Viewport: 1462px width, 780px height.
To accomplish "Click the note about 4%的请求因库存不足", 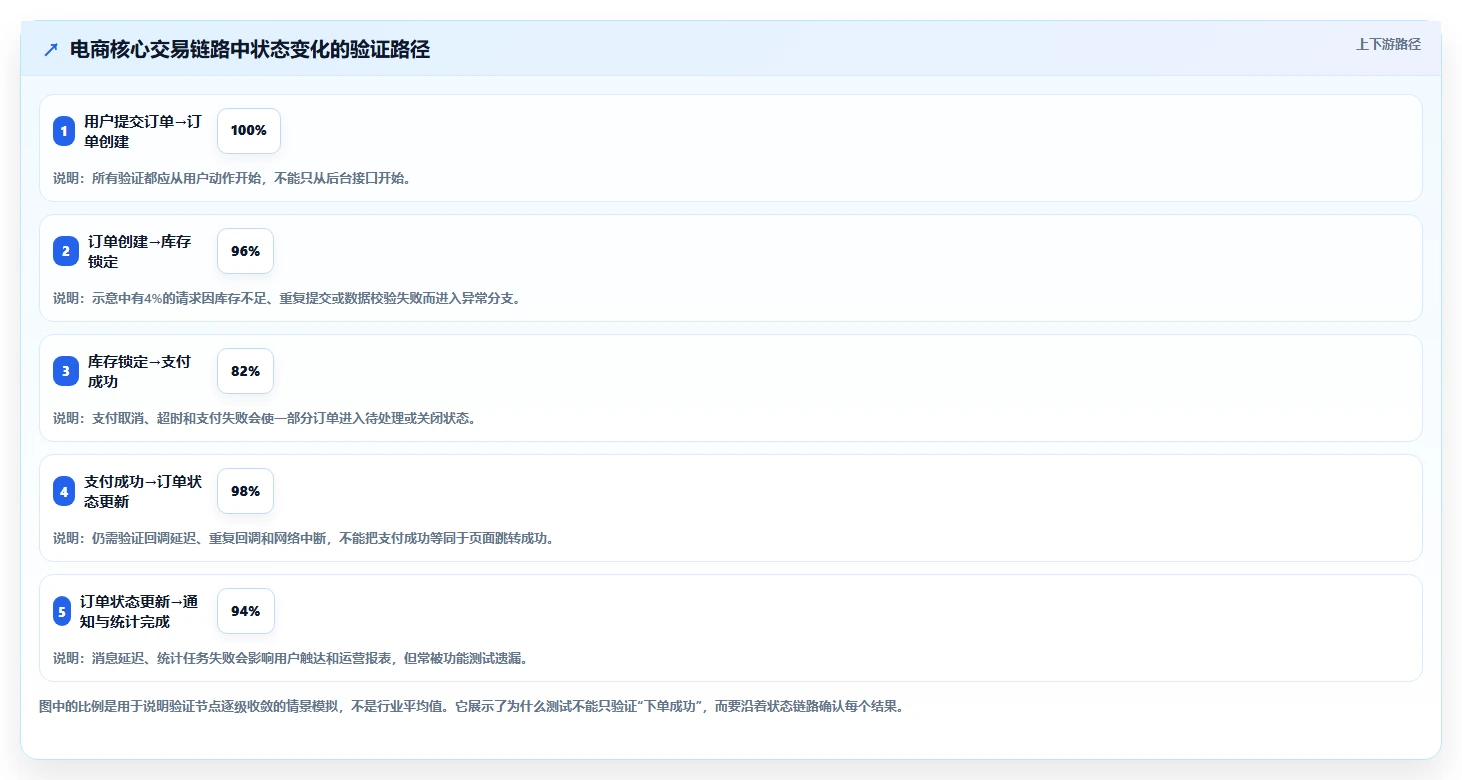I will pos(287,298).
